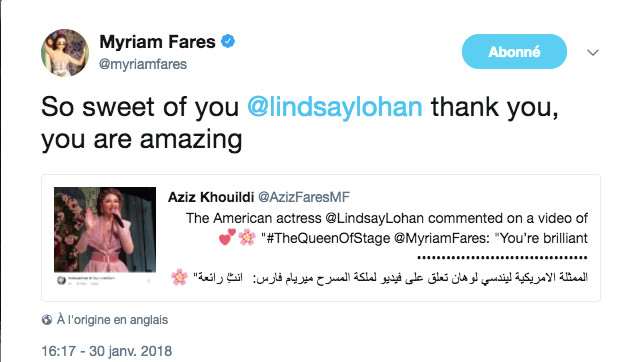The image size is (638, 362).
Task: Open the #TheQueenOfStage hashtag
Action: click(328, 238)
